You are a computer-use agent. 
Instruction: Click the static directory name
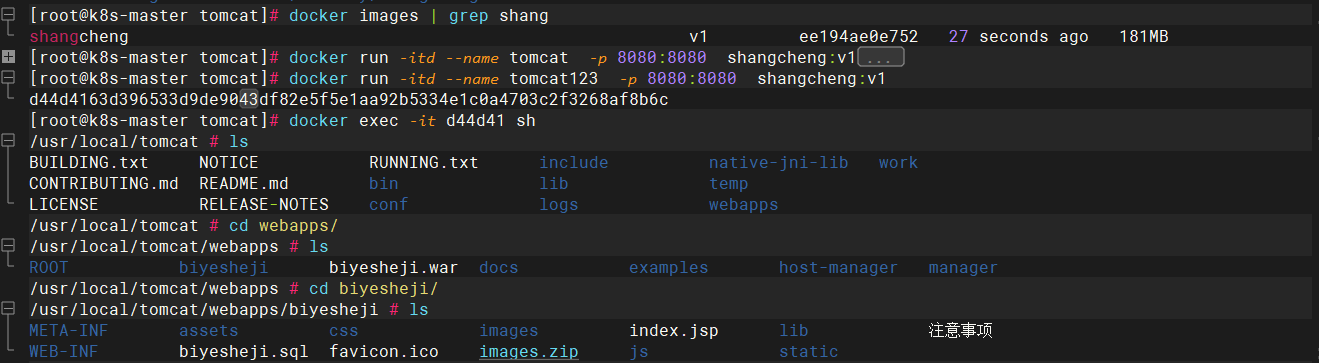coord(809,352)
